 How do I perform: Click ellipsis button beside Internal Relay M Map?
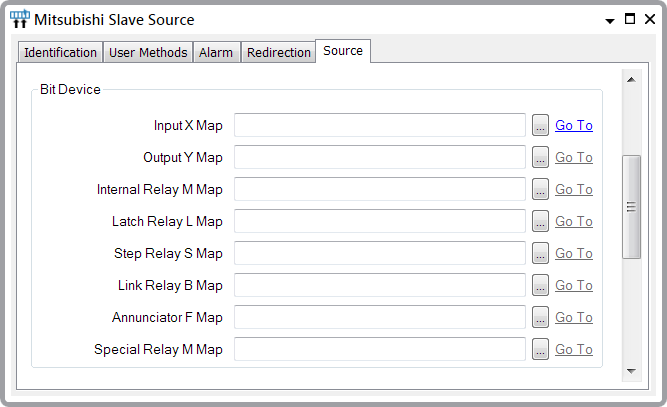[540, 189]
